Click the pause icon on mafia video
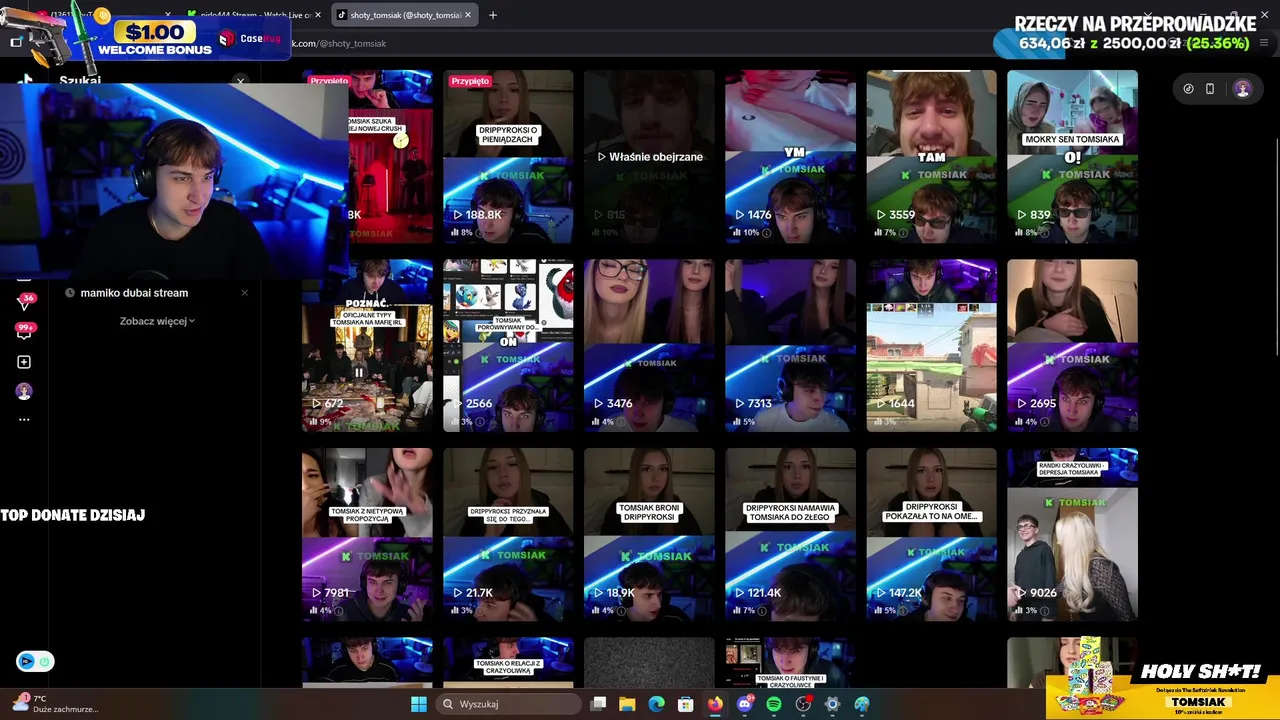This screenshot has width=1280, height=720. (x=358, y=373)
